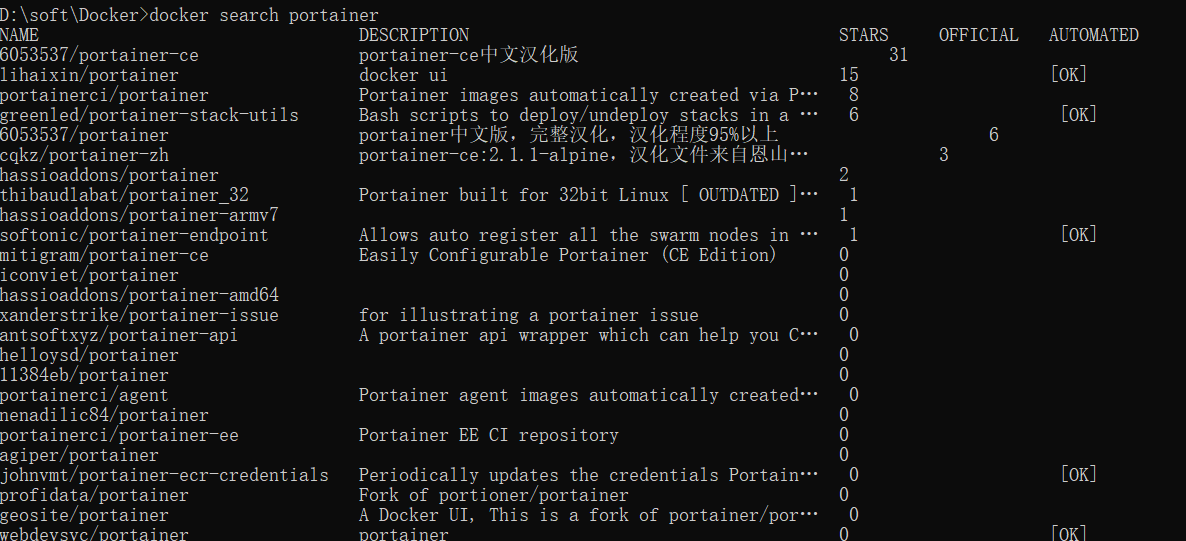Click the "Portainer EE CI repository" description
This screenshot has width=1186, height=541.
[x=488, y=435]
